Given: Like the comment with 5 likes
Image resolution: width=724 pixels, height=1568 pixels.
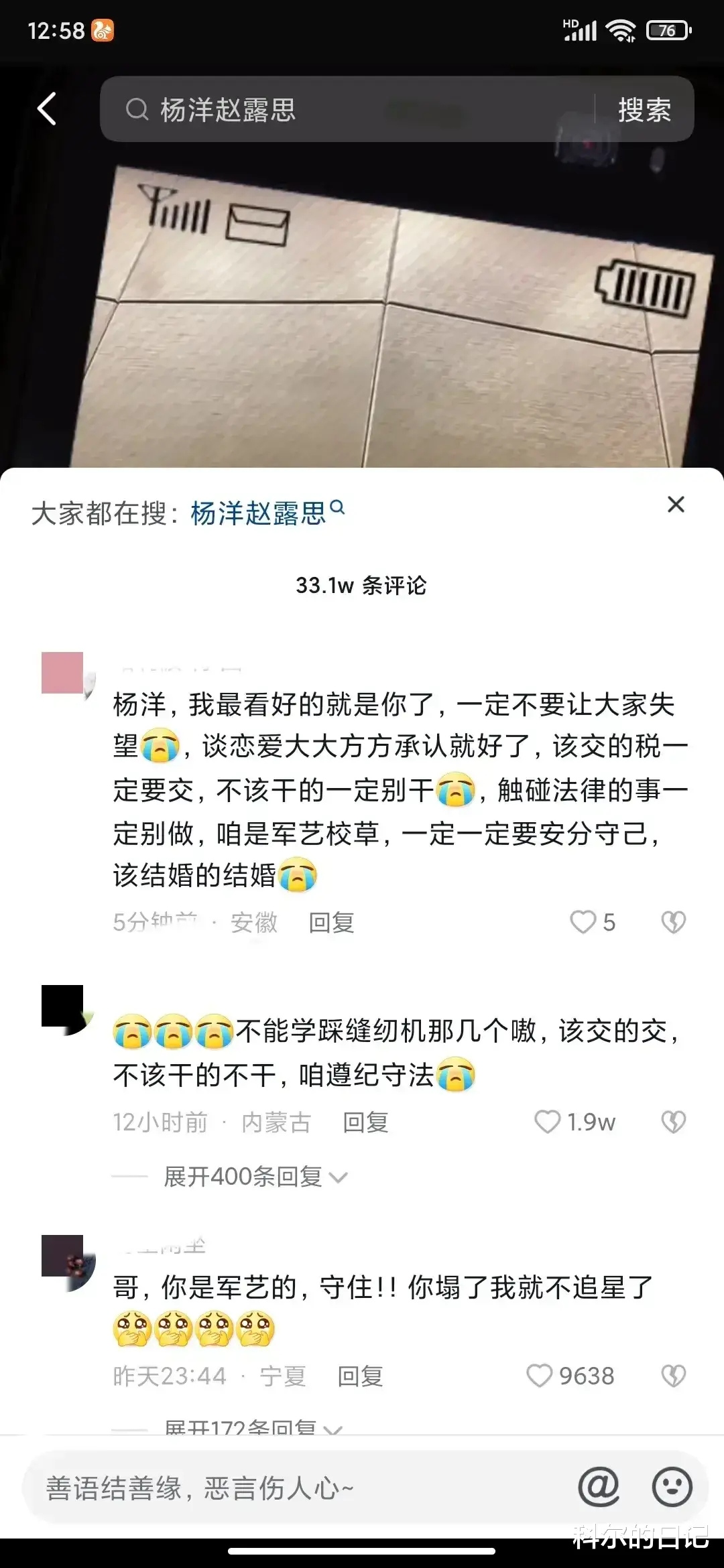Looking at the screenshot, I should tap(583, 922).
